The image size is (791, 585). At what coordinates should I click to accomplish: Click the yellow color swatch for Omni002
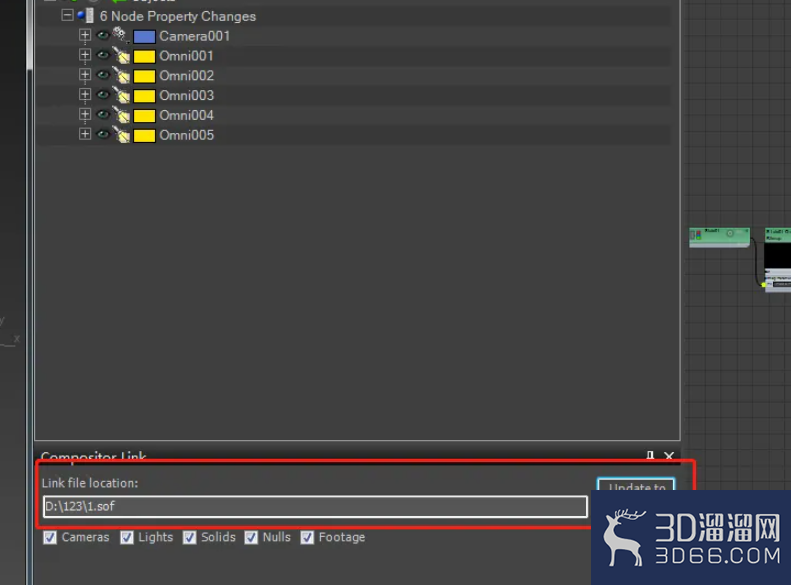click(x=144, y=76)
